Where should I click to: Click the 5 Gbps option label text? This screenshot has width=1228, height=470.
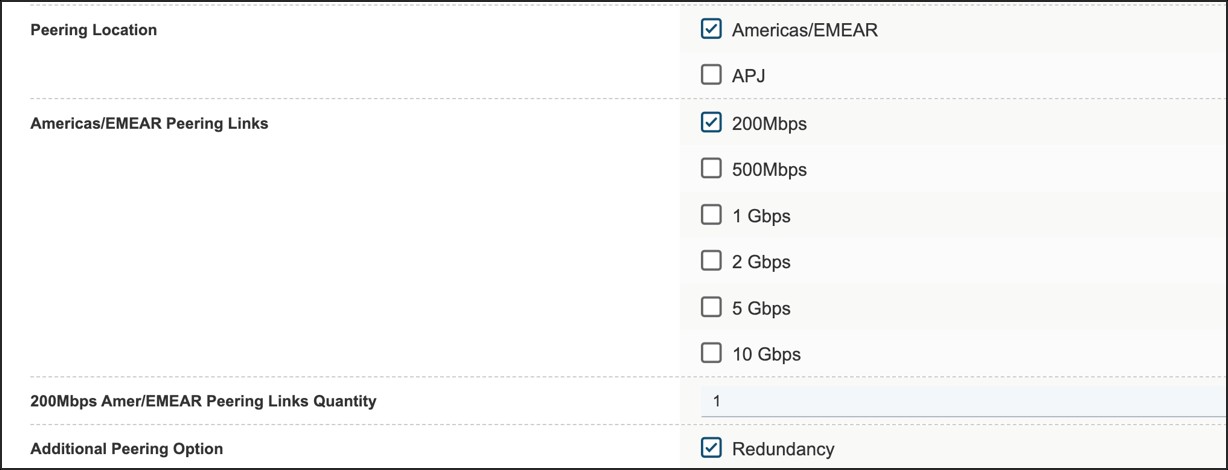[761, 308]
